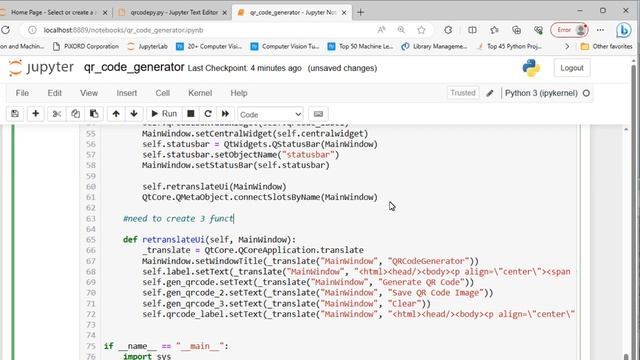Click the pencil edit mode icon
The image size is (640, 360).
point(490,93)
